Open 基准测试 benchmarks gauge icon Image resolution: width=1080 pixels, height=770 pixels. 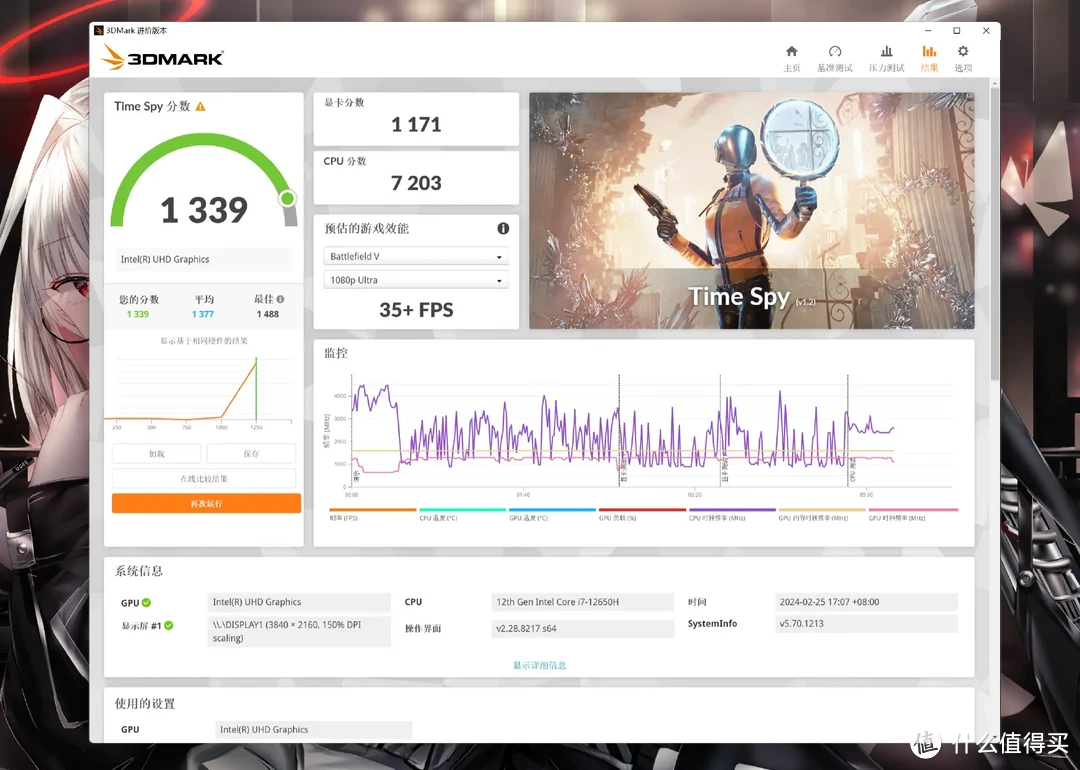click(835, 52)
